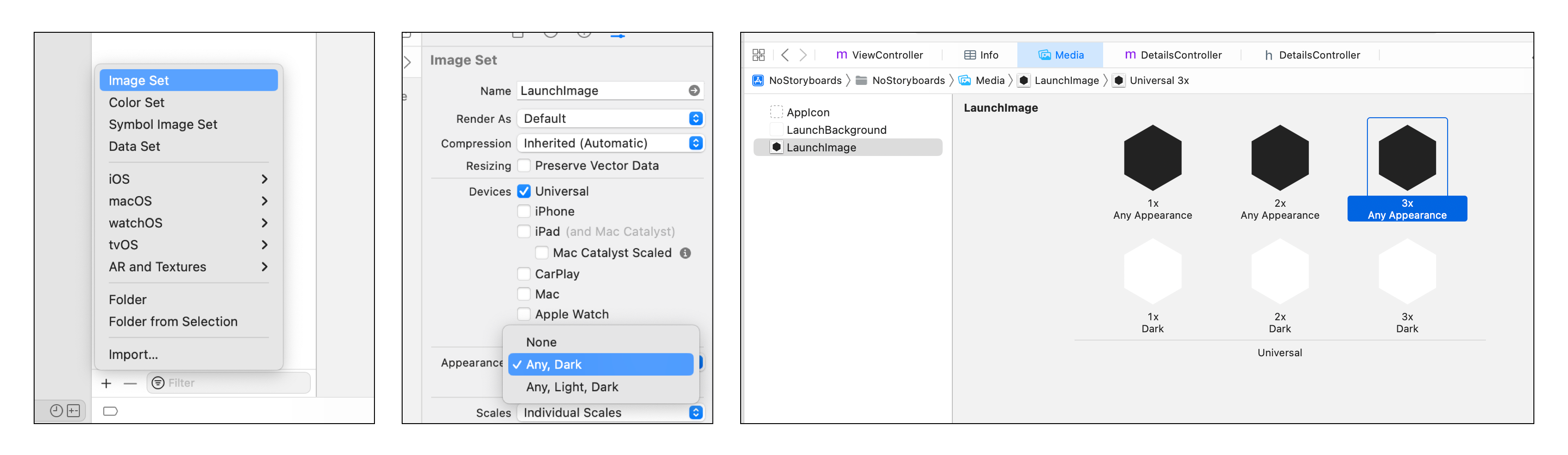The width and height of the screenshot is (1568, 455).
Task: Open the Scales Individual Scales dropdown
Action: [x=610, y=413]
